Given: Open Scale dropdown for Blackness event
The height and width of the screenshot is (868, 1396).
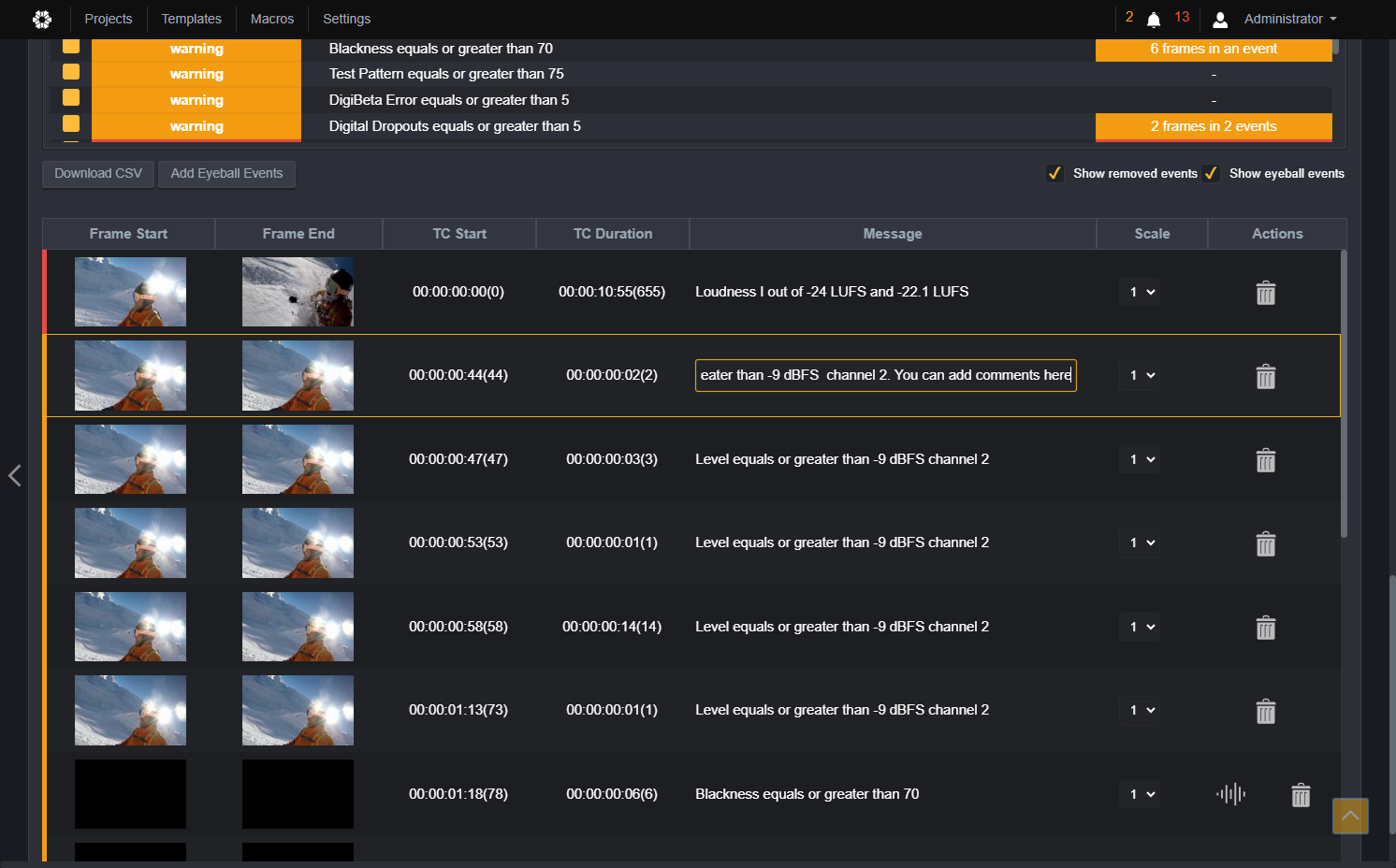Looking at the screenshot, I should 1140,794.
